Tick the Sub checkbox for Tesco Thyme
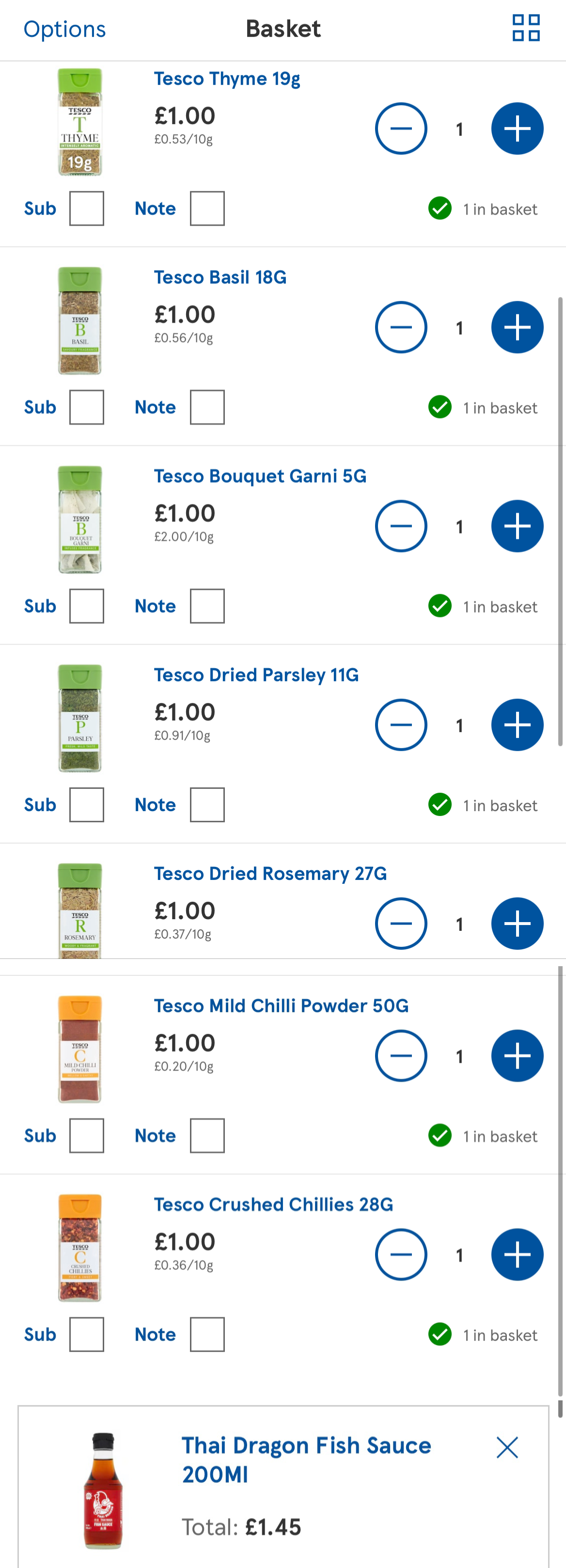The height and width of the screenshot is (1568, 566). [86, 208]
